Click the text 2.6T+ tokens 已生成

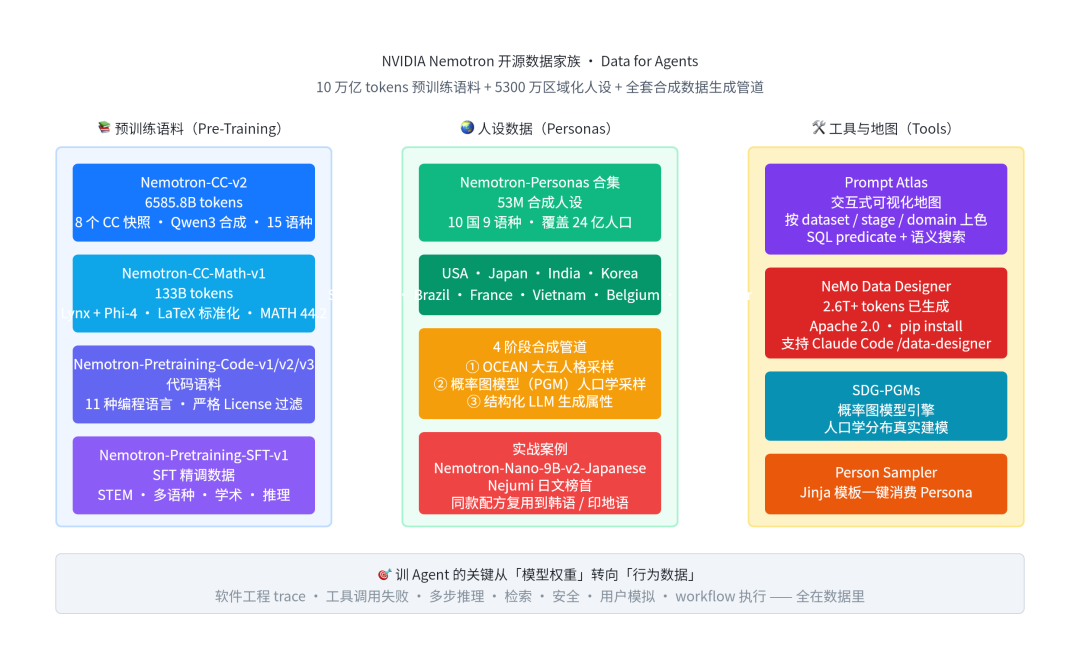(886, 306)
